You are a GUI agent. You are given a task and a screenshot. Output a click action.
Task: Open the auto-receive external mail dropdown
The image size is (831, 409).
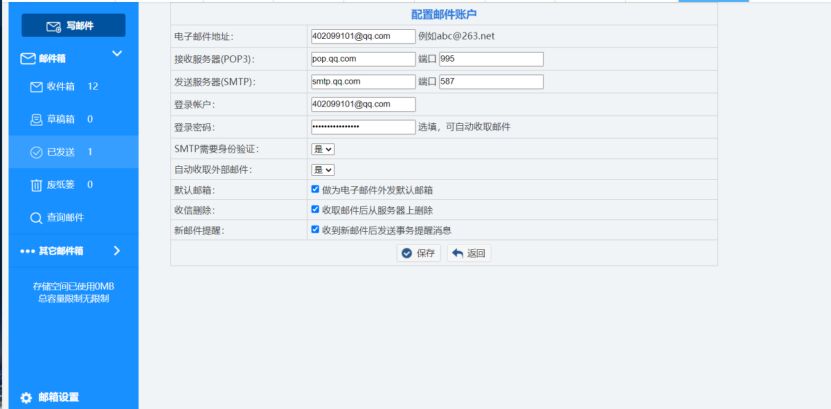(323, 170)
